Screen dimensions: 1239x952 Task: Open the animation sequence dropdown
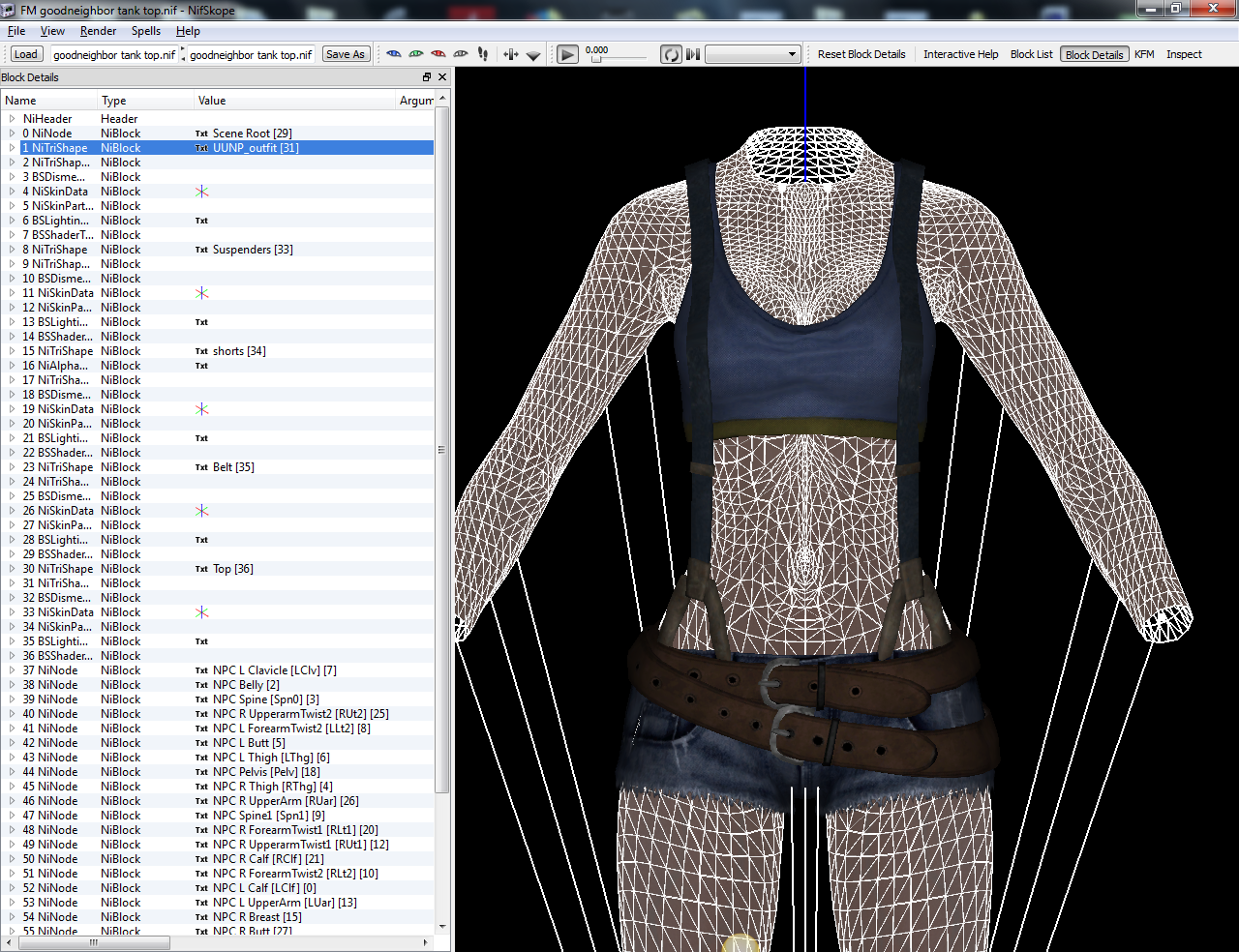pyautogui.click(x=753, y=54)
